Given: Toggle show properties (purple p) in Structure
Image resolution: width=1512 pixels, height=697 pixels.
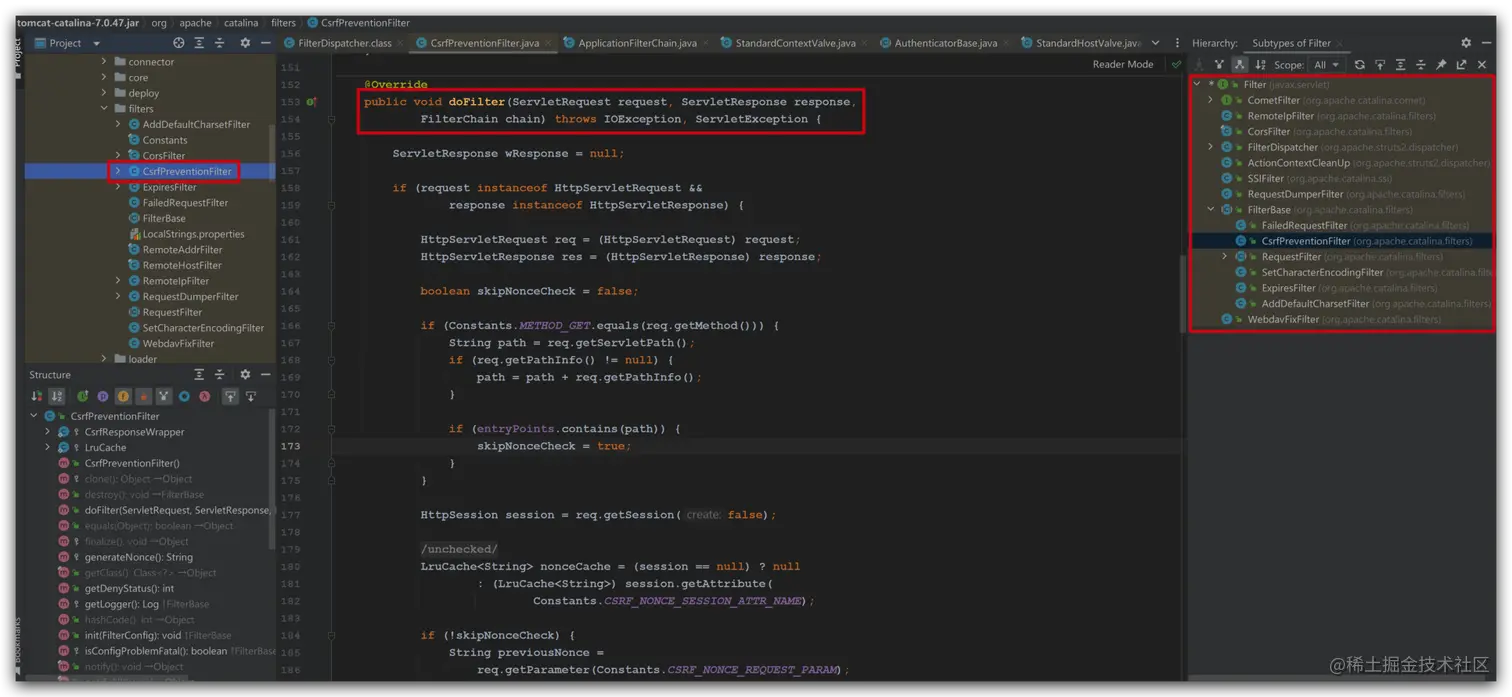Looking at the screenshot, I should pos(103,396).
